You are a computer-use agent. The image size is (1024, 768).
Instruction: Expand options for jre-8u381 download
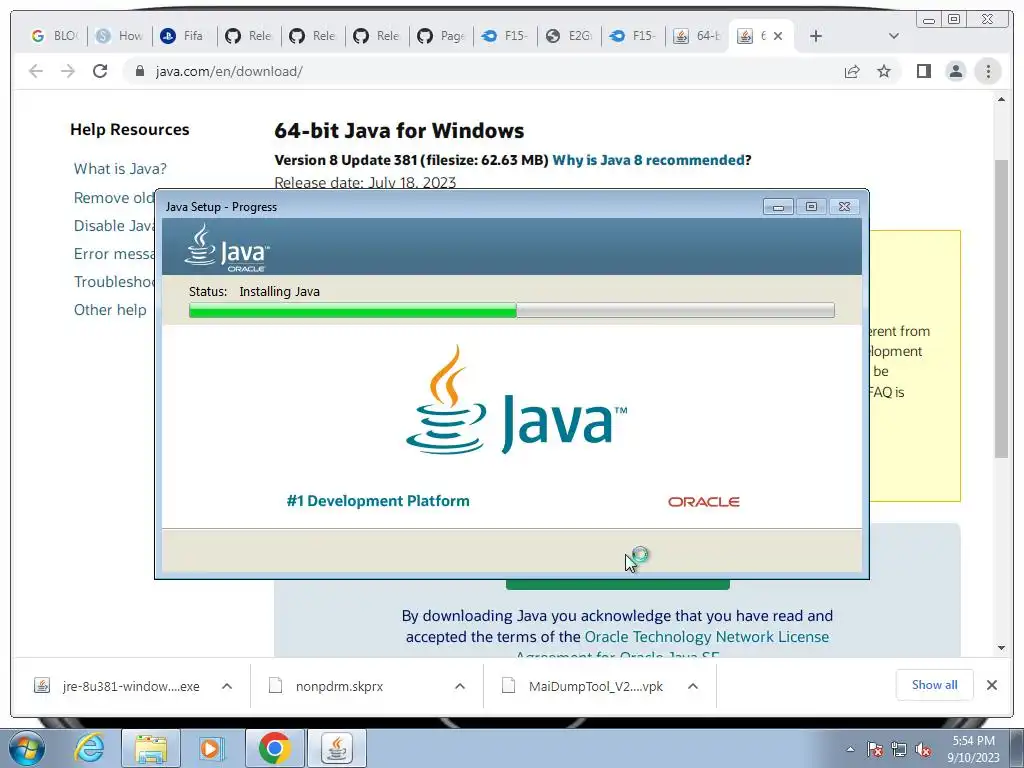[227, 686]
